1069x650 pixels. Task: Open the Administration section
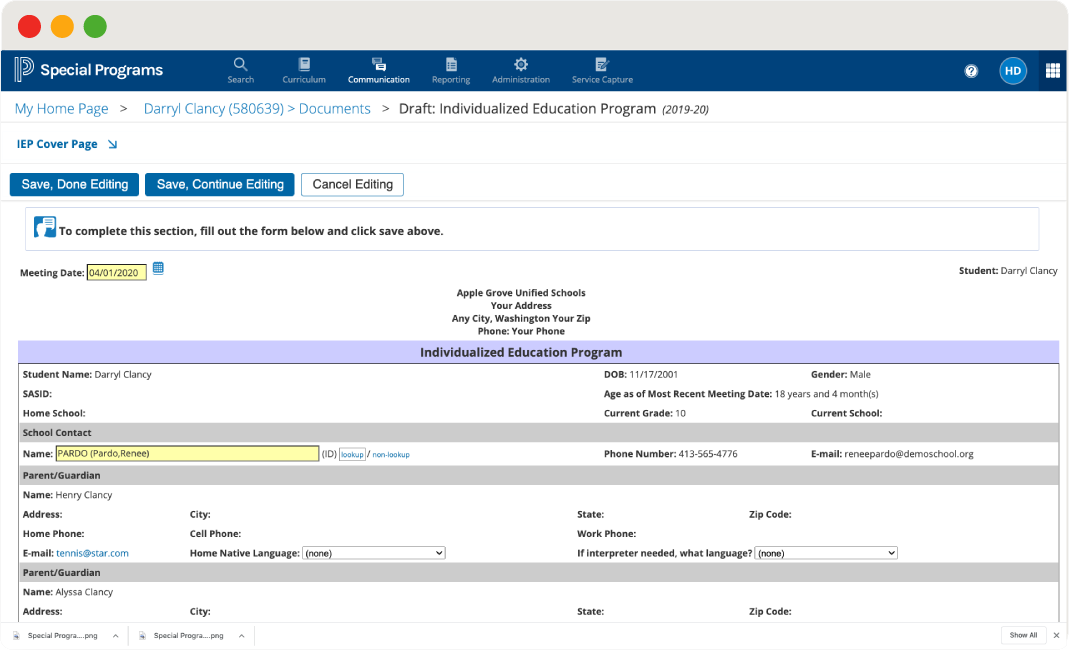[x=520, y=69]
